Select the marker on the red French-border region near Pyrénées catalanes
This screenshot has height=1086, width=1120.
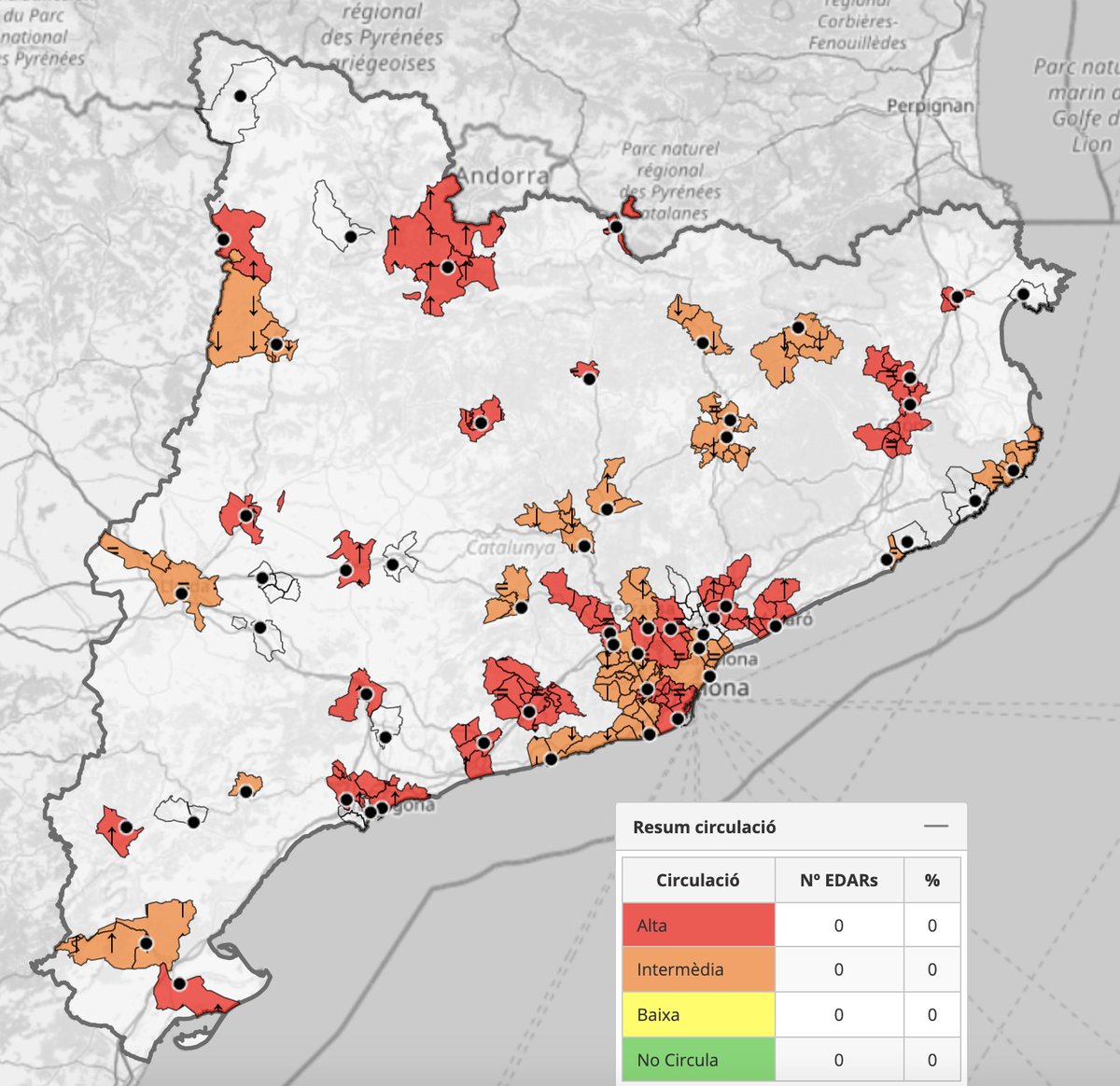tap(616, 227)
